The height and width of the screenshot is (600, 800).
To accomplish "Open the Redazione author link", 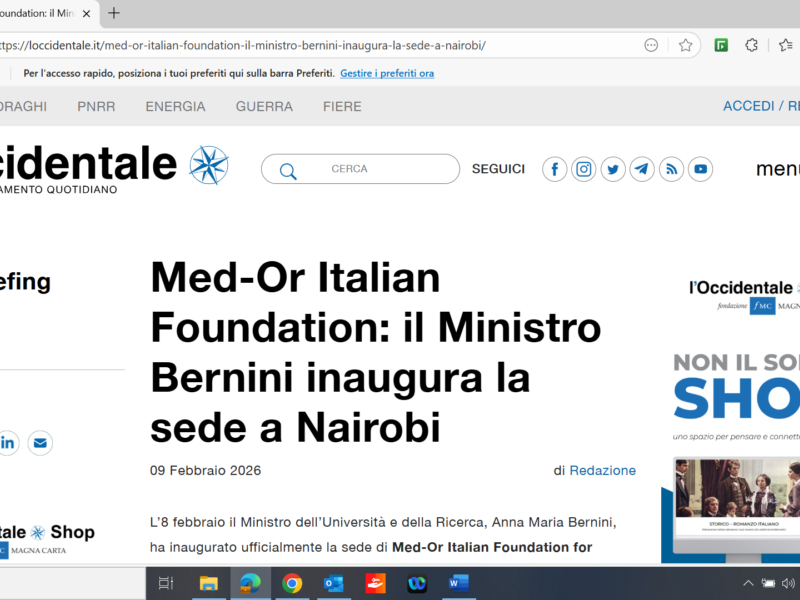I will coord(604,470).
